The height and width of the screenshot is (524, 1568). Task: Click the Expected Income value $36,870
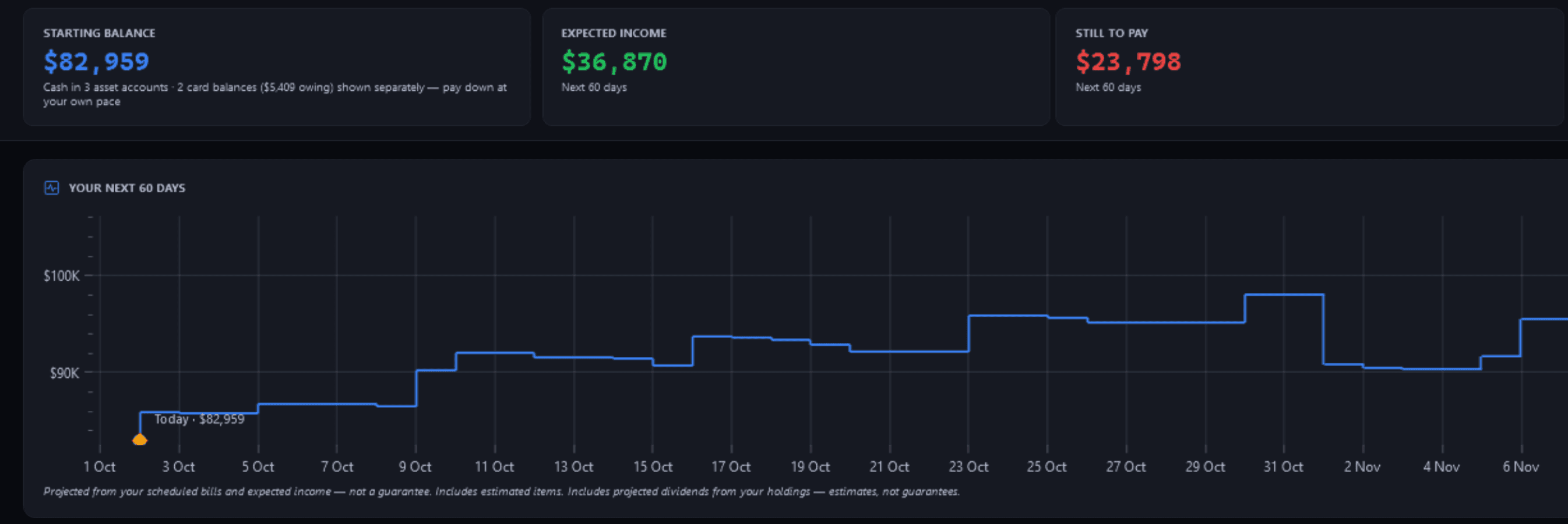[x=614, y=61]
